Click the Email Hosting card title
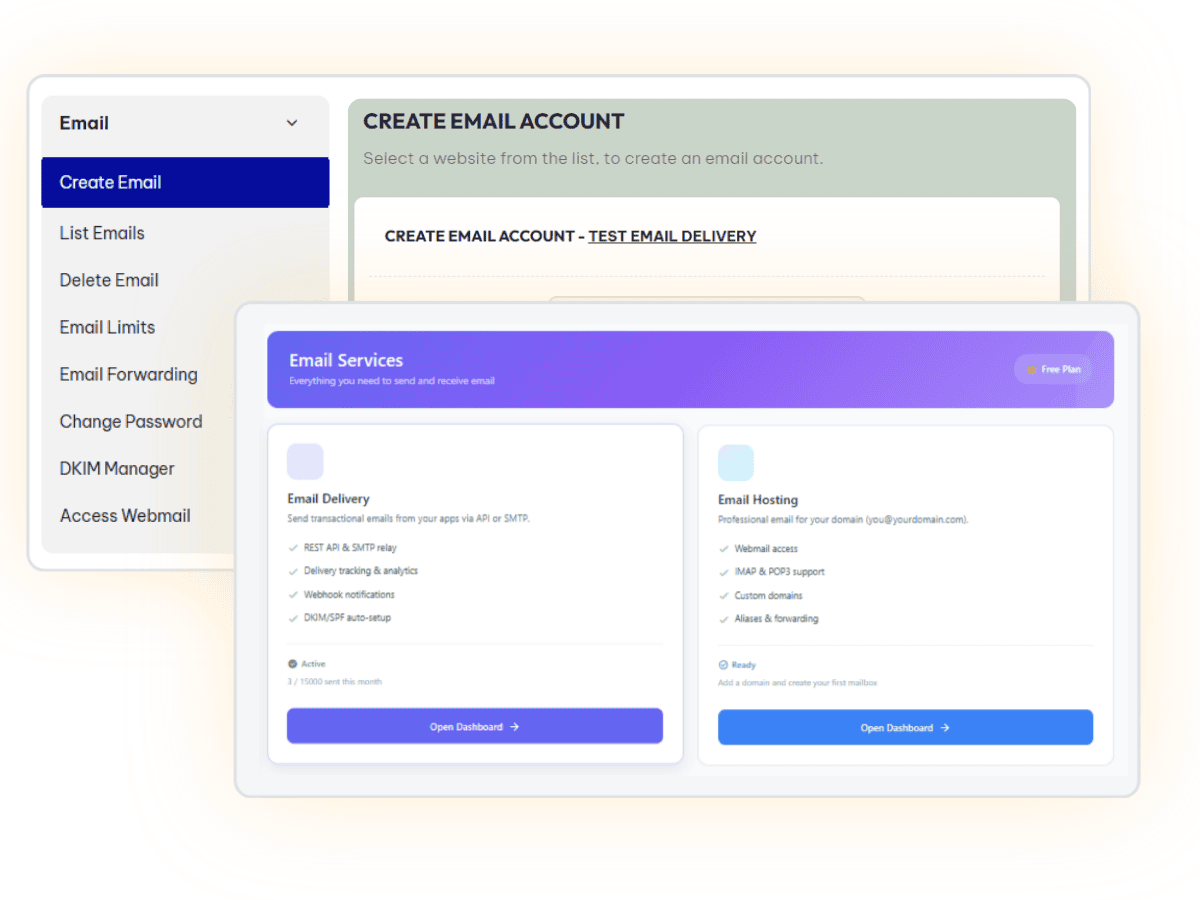This screenshot has height=900, width=1200. point(758,499)
